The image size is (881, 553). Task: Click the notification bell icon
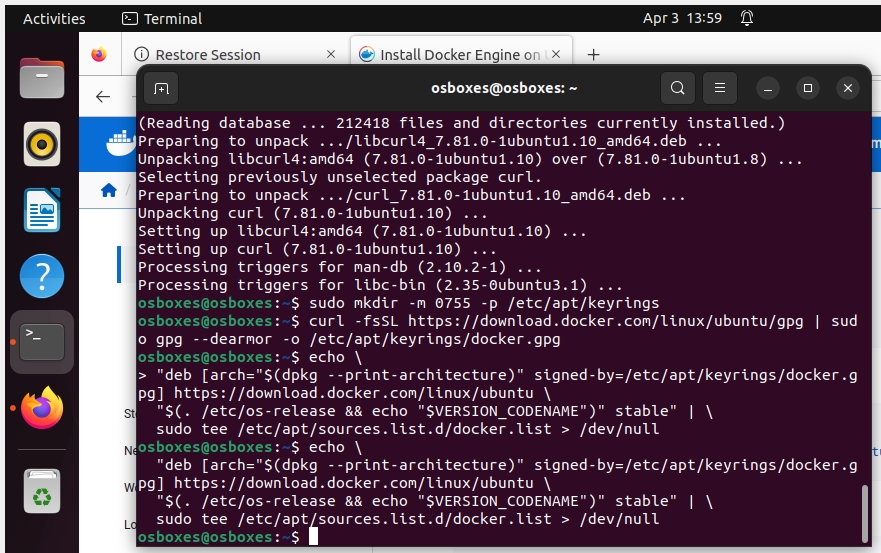(x=747, y=19)
